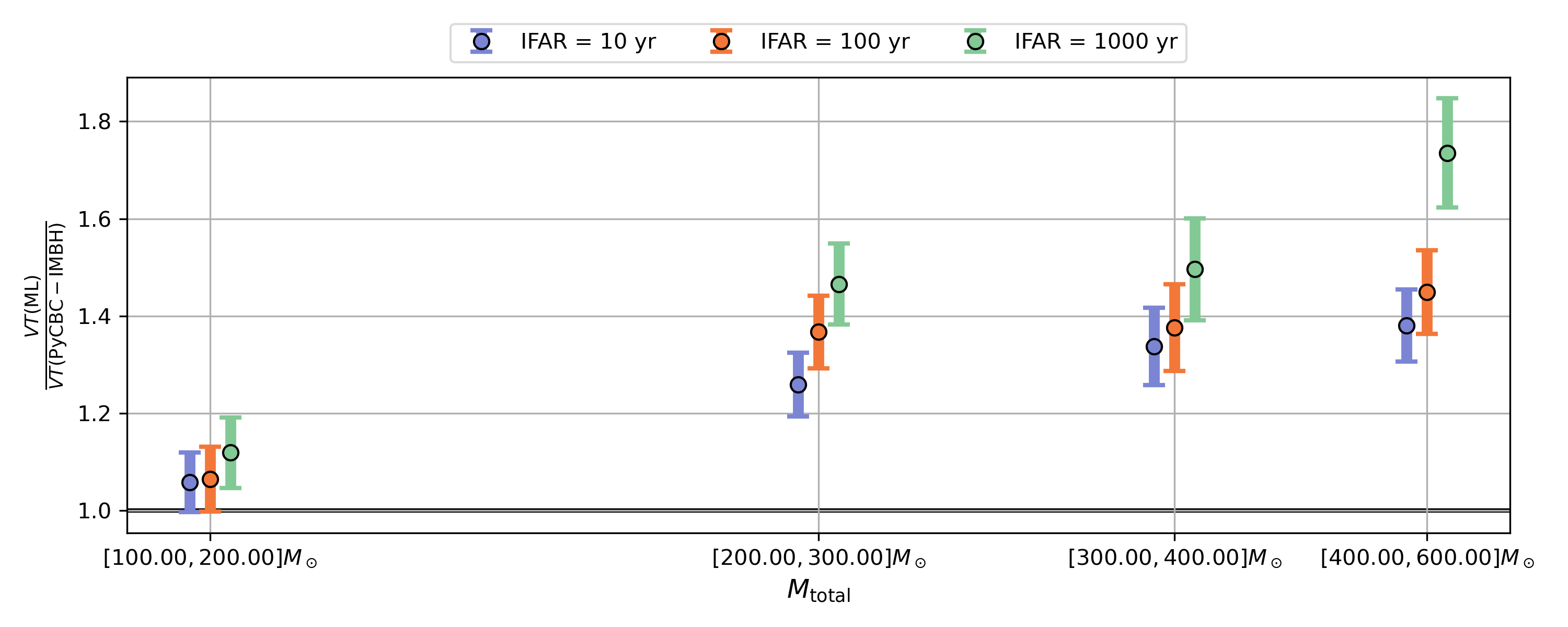Click the green data point near 1.73
Image resolution: width=1568 pixels, height=627 pixels.
coord(1447,154)
